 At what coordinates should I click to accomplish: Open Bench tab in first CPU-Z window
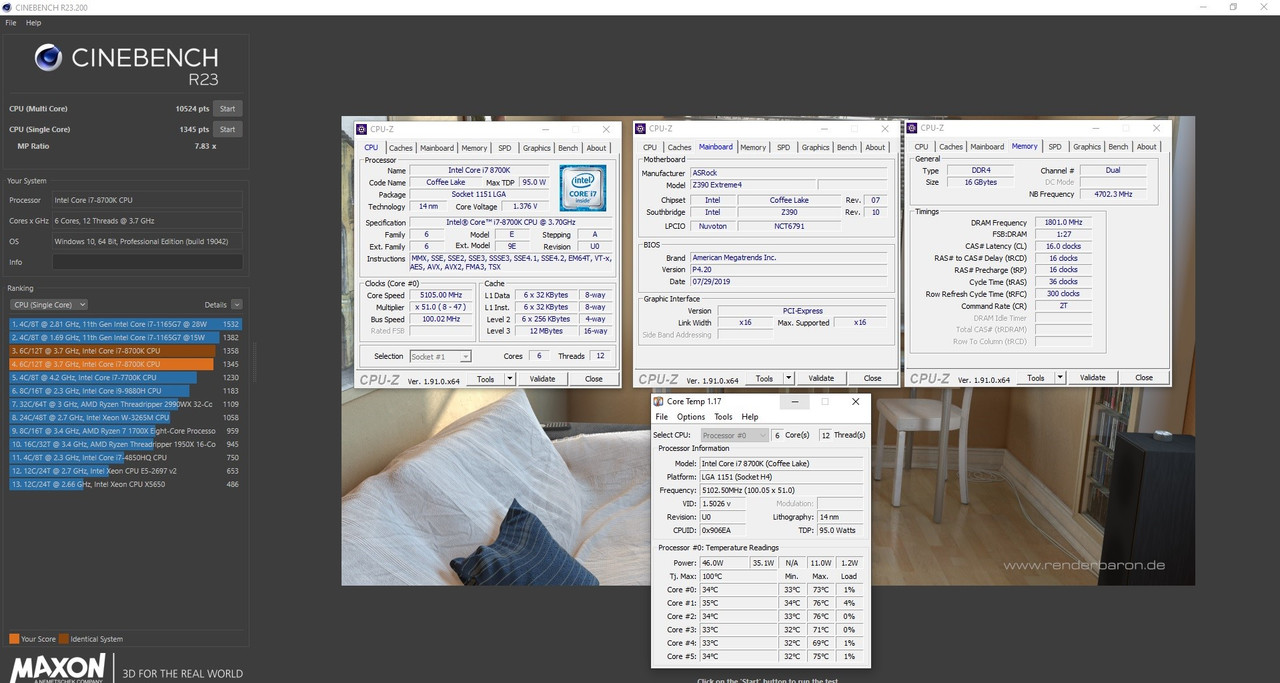coord(568,148)
